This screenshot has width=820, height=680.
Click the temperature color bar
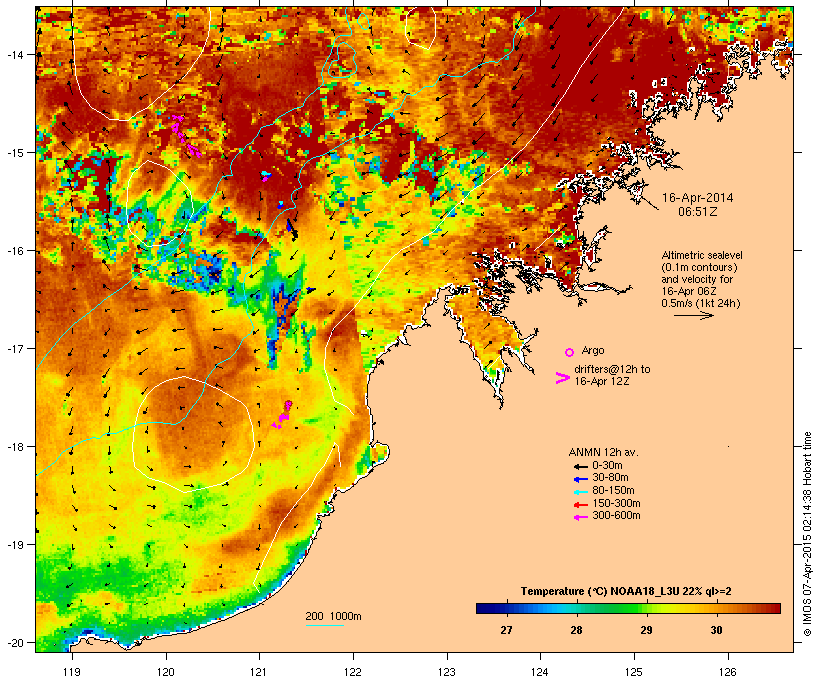tap(628, 608)
